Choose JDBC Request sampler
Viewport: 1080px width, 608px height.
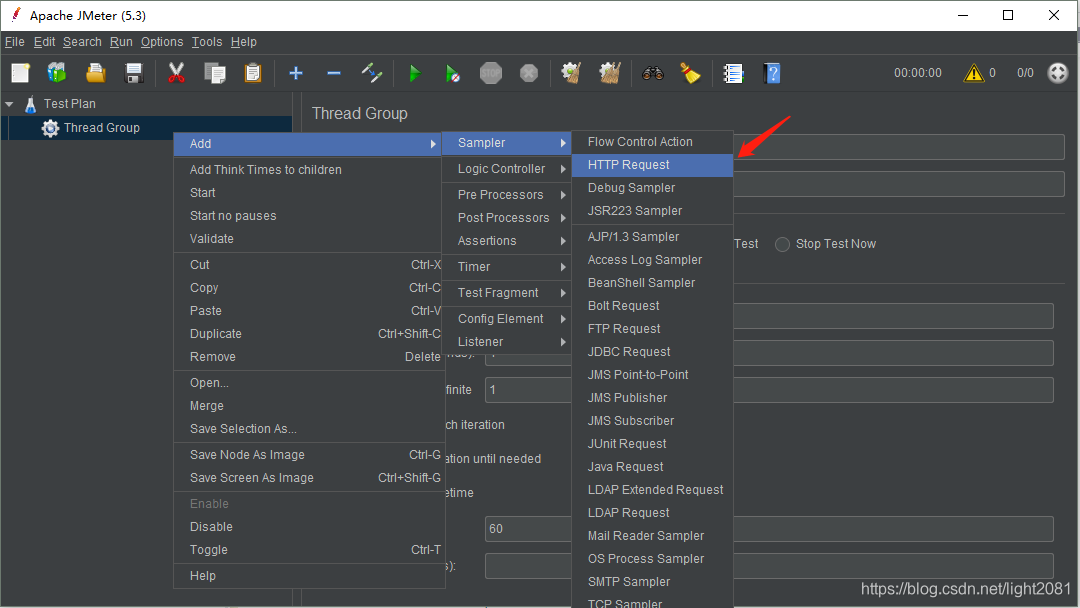(x=652, y=352)
